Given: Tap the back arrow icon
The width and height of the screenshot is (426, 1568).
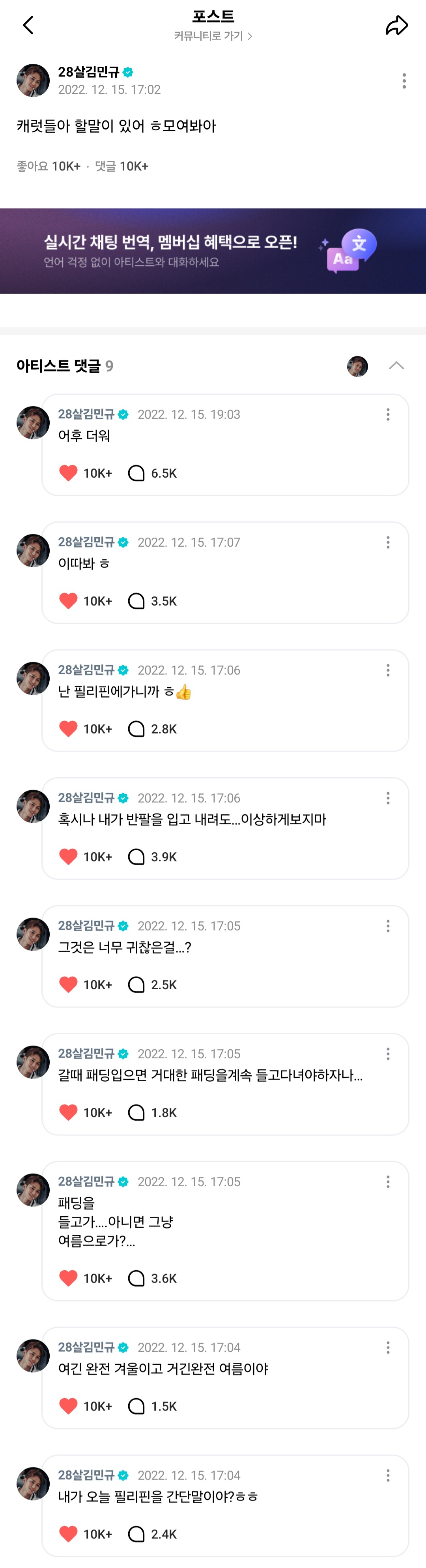Looking at the screenshot, I should (28, 25).
